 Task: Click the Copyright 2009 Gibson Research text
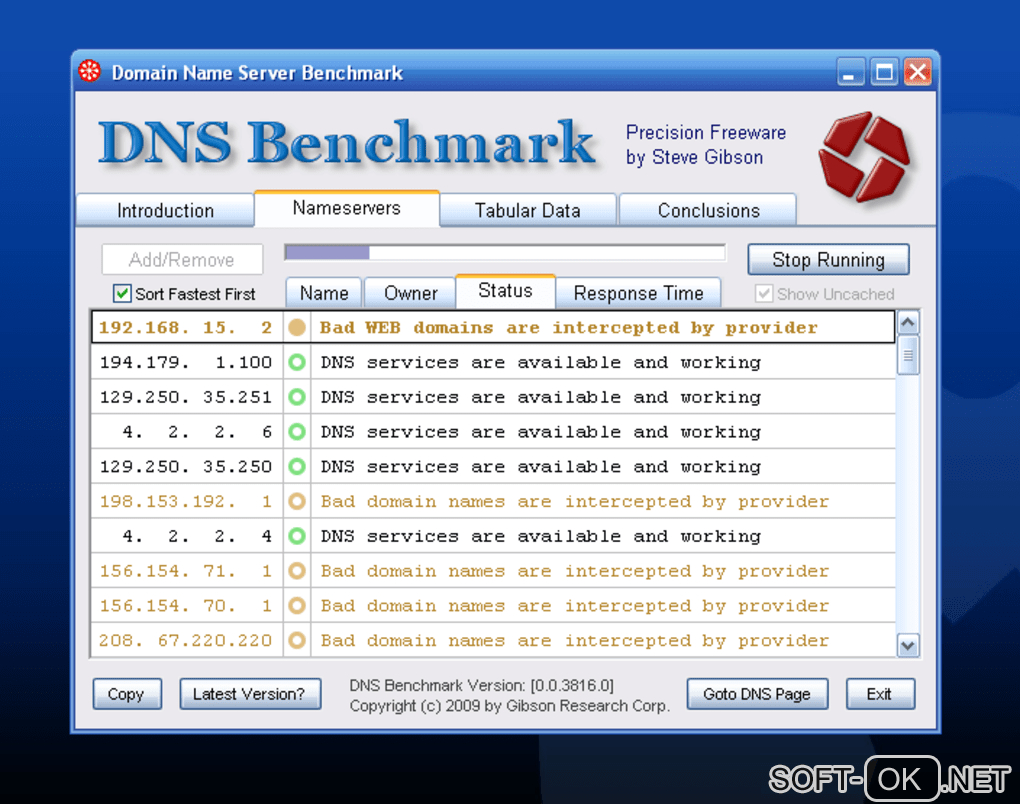pyautogui.click(x=509, y=706)
